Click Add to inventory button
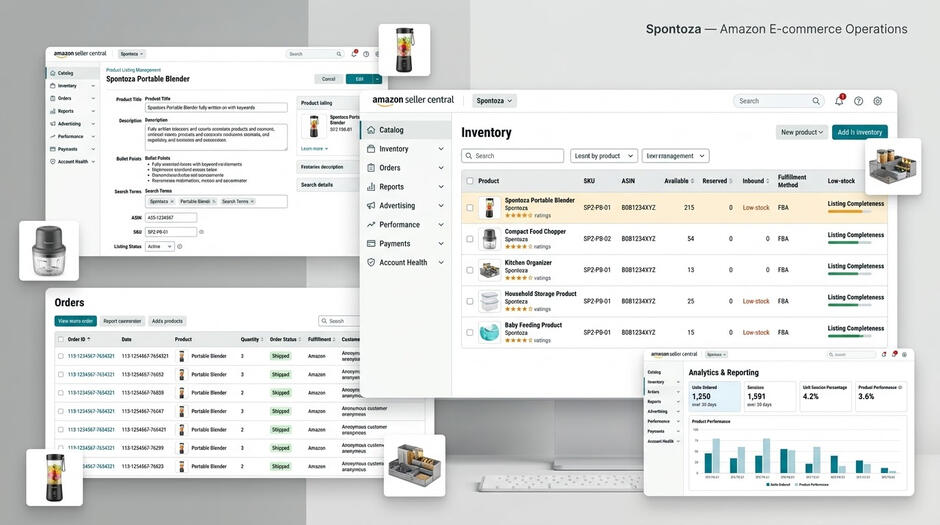Image resolution: width=940 pixels, height=525 pixels. pos(860,132)
